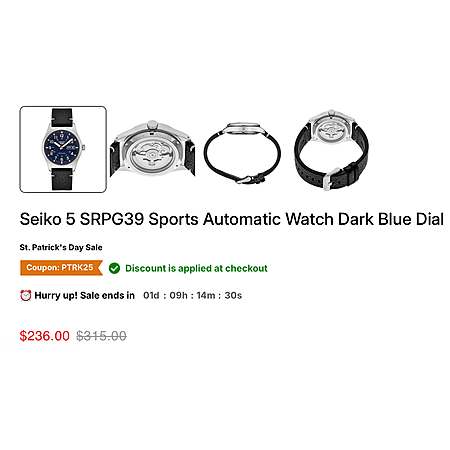Click the struck-through $315.00 original price

point(101,336)
